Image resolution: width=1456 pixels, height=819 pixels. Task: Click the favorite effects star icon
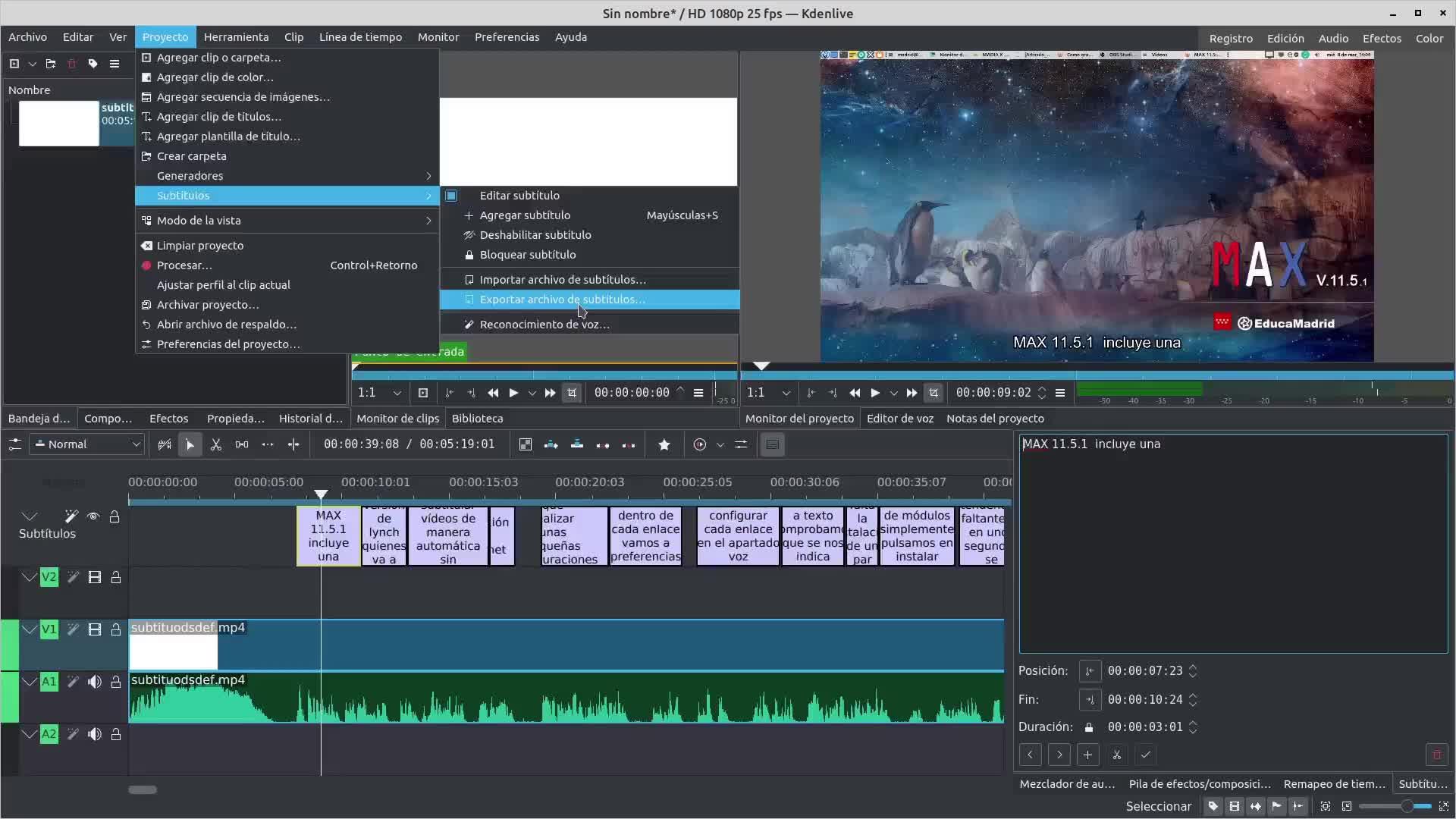(x=664, y=444)
